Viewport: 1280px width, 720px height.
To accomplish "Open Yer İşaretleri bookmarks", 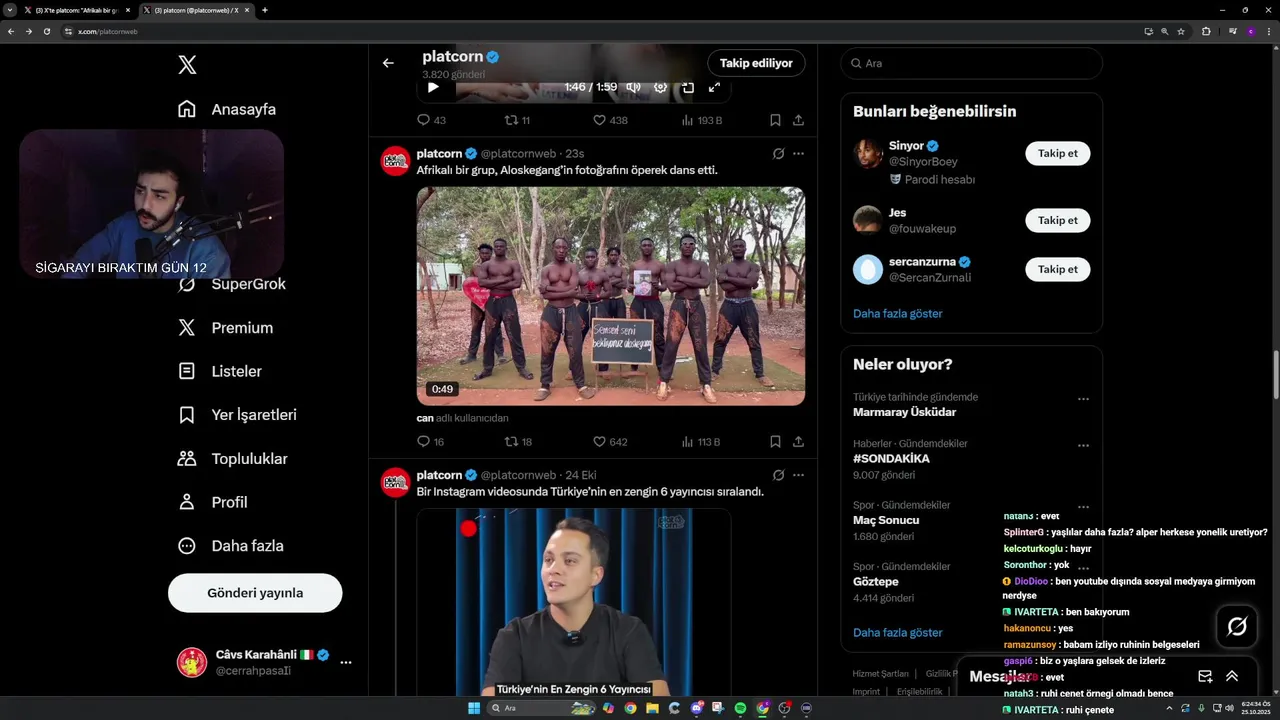I will 236,415.
